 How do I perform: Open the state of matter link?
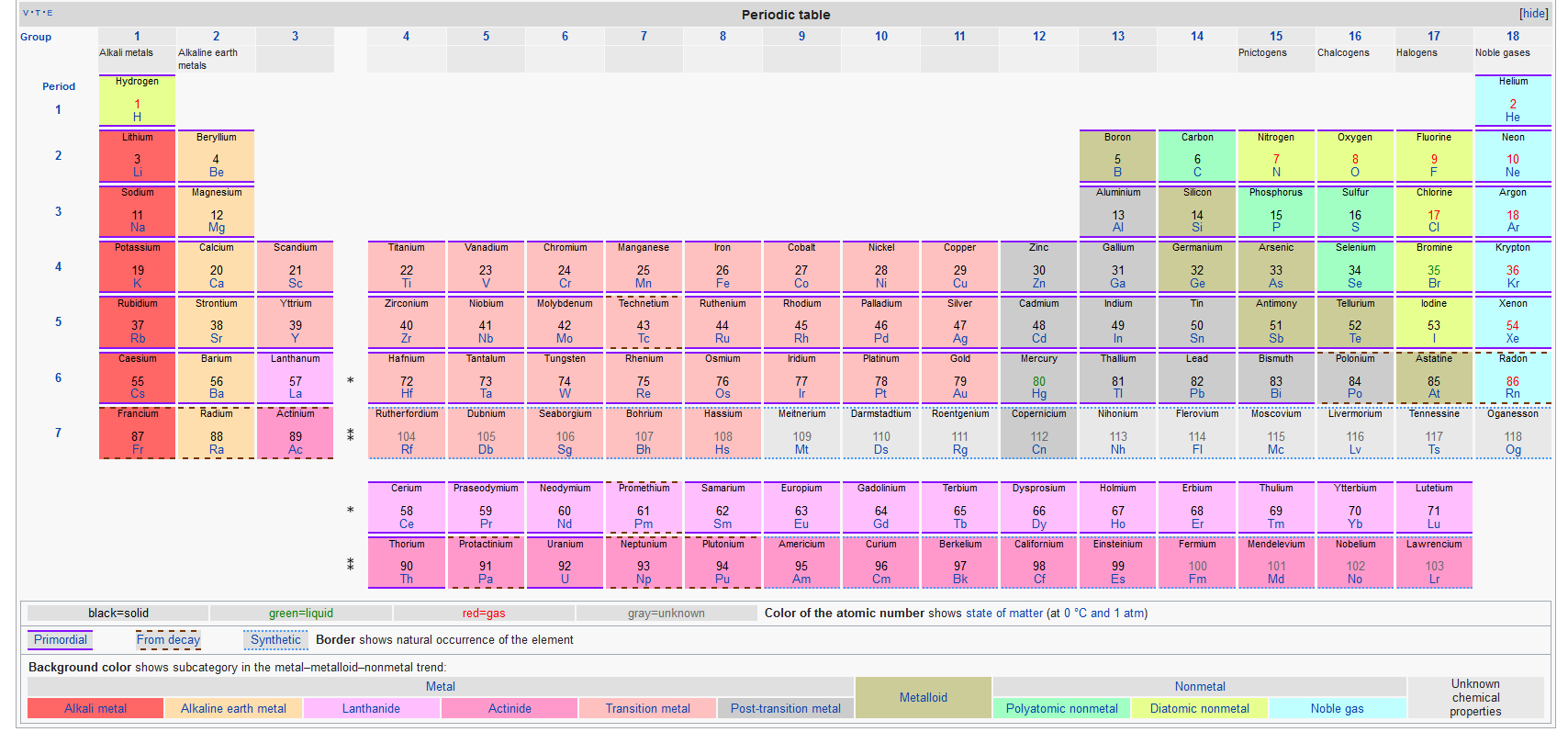tap(1004, 614)
